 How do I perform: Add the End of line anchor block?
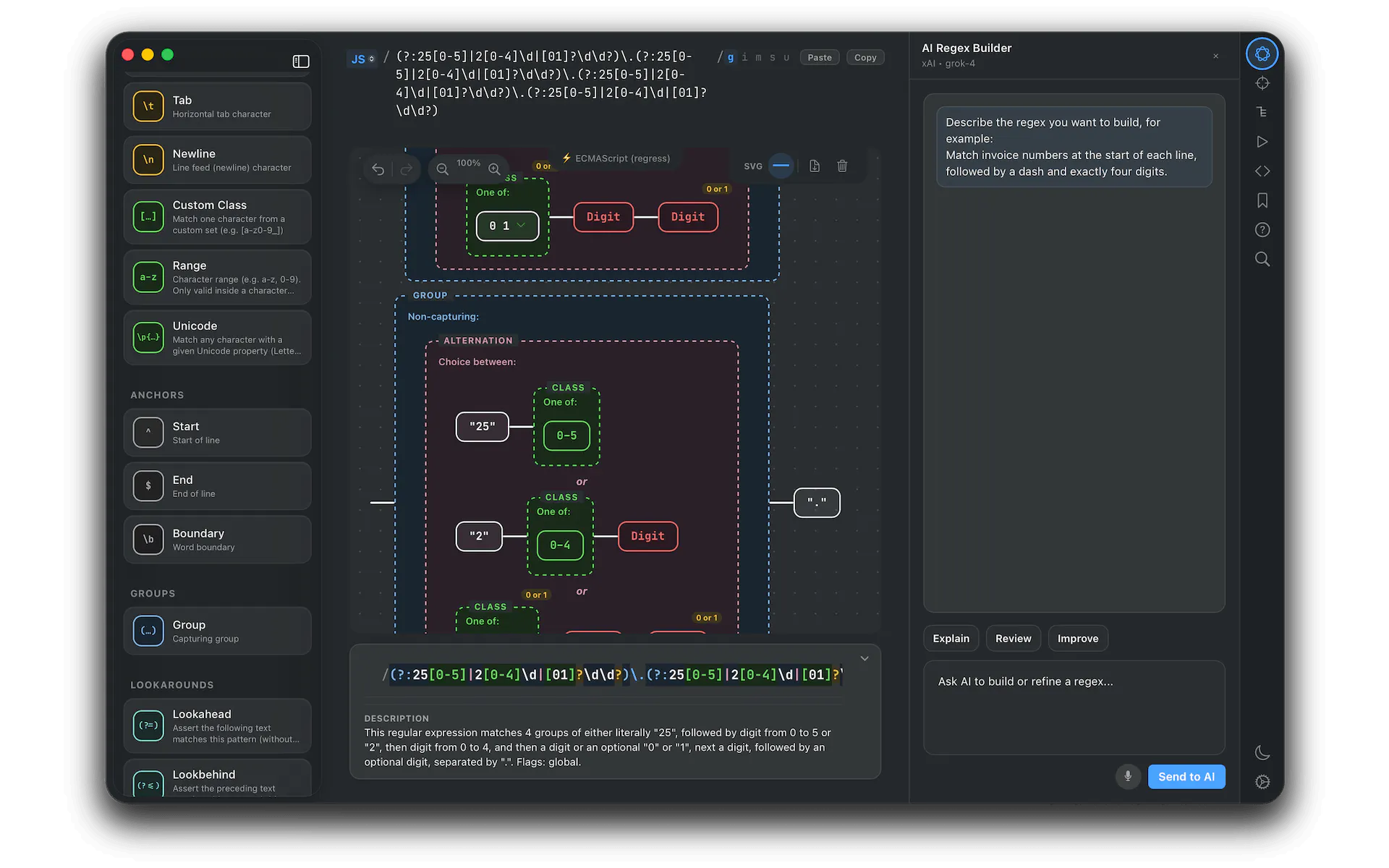[x=218, y=486]
